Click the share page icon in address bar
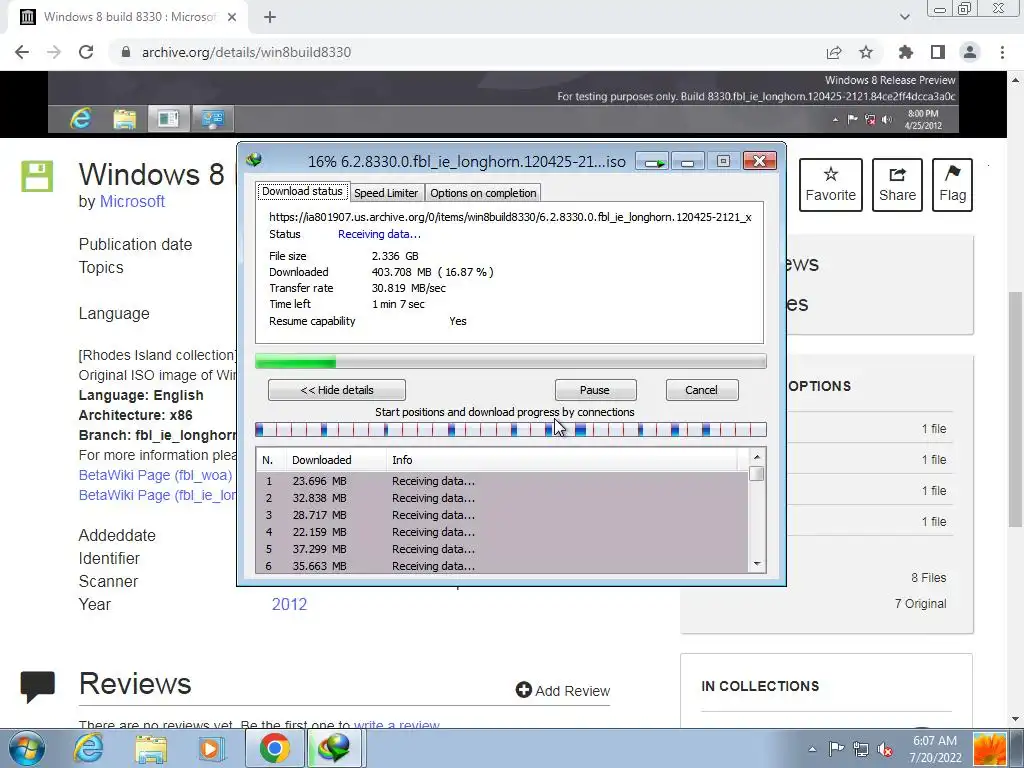This screenshot has height=768, width=1024. 834,52
